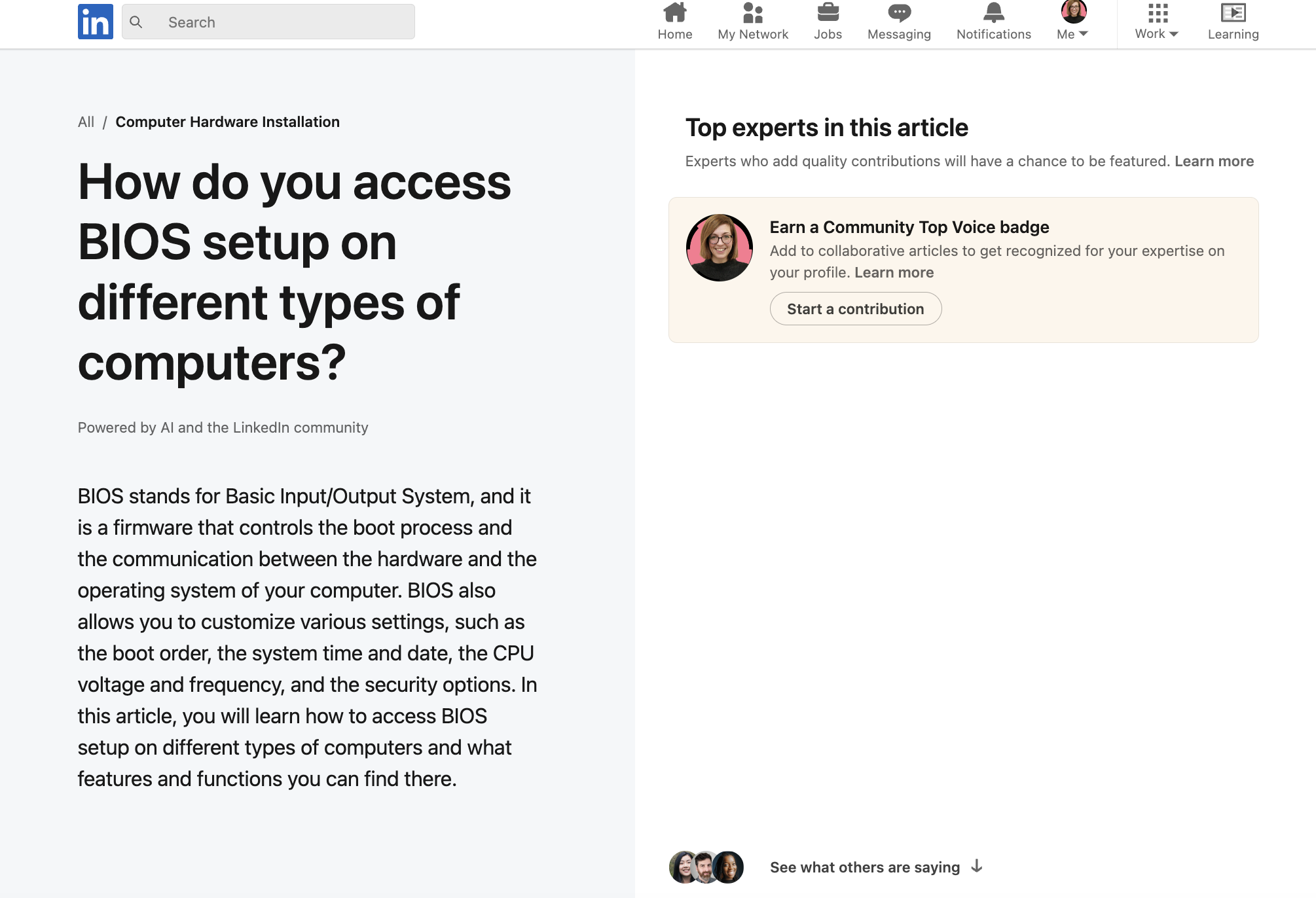Viewport: 1316px width, 898px height.
Task: Open My Network people icon
Action: click(x=752, y=13)
